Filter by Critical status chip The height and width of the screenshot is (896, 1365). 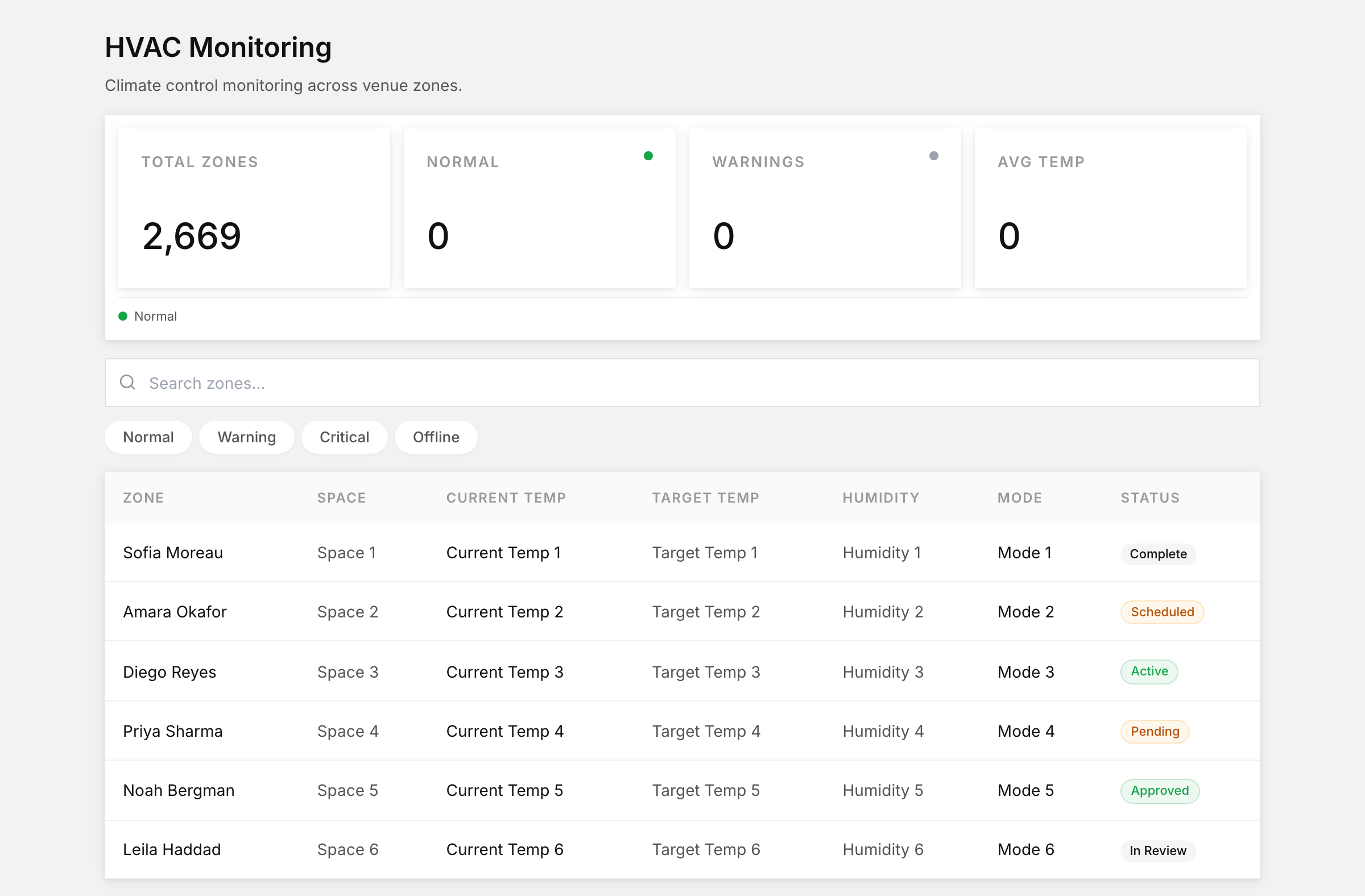tap(344, 437)
